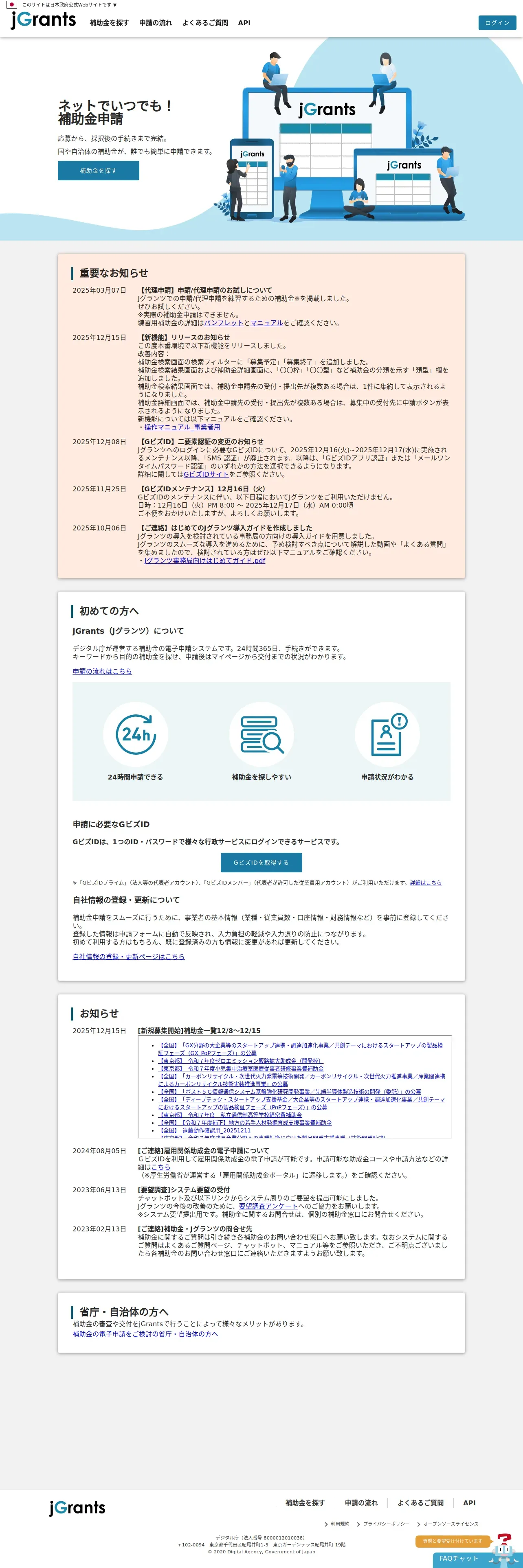Click the 申請状況がわかる label
The image size is (523, 1568).
click(x=387, y=777)
